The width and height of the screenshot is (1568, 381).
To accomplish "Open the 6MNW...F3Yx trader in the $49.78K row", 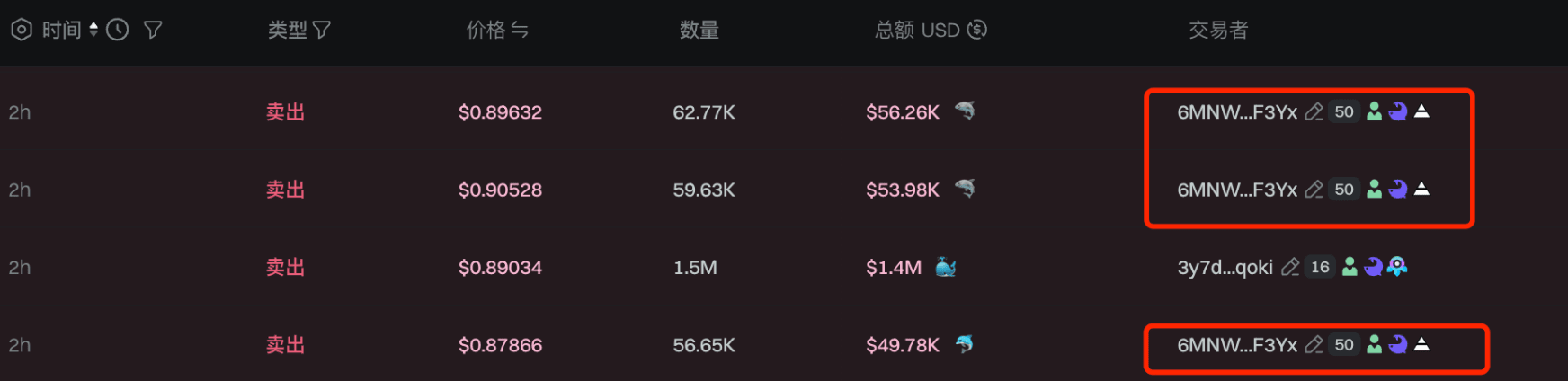I will pyautogui.click(x=1237, y=345).
